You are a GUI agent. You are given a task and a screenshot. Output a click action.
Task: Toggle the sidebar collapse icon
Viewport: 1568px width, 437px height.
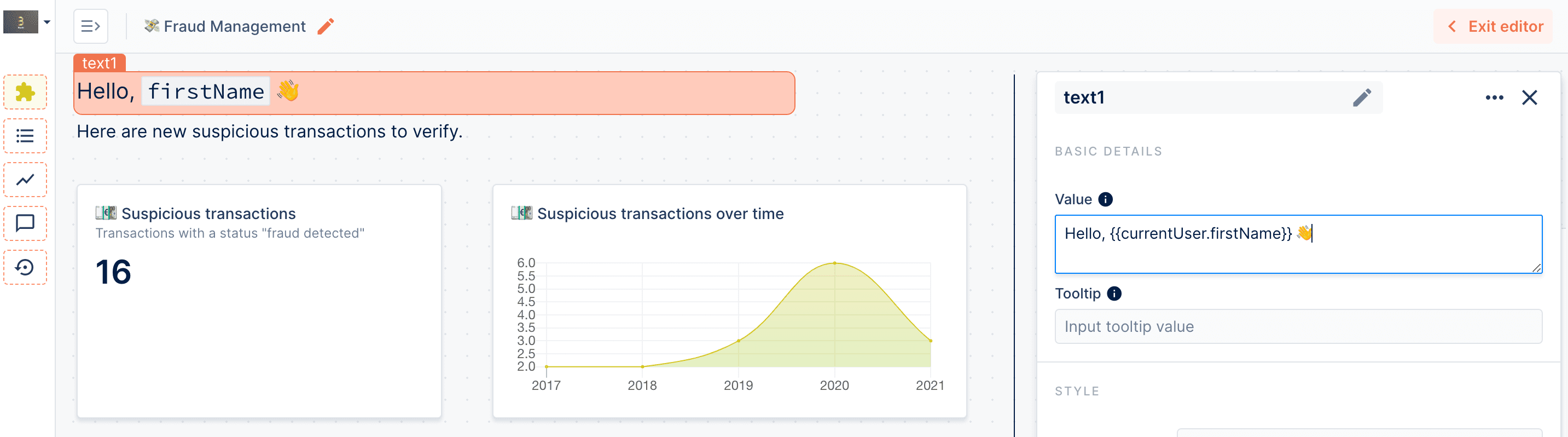click(91, 26)
